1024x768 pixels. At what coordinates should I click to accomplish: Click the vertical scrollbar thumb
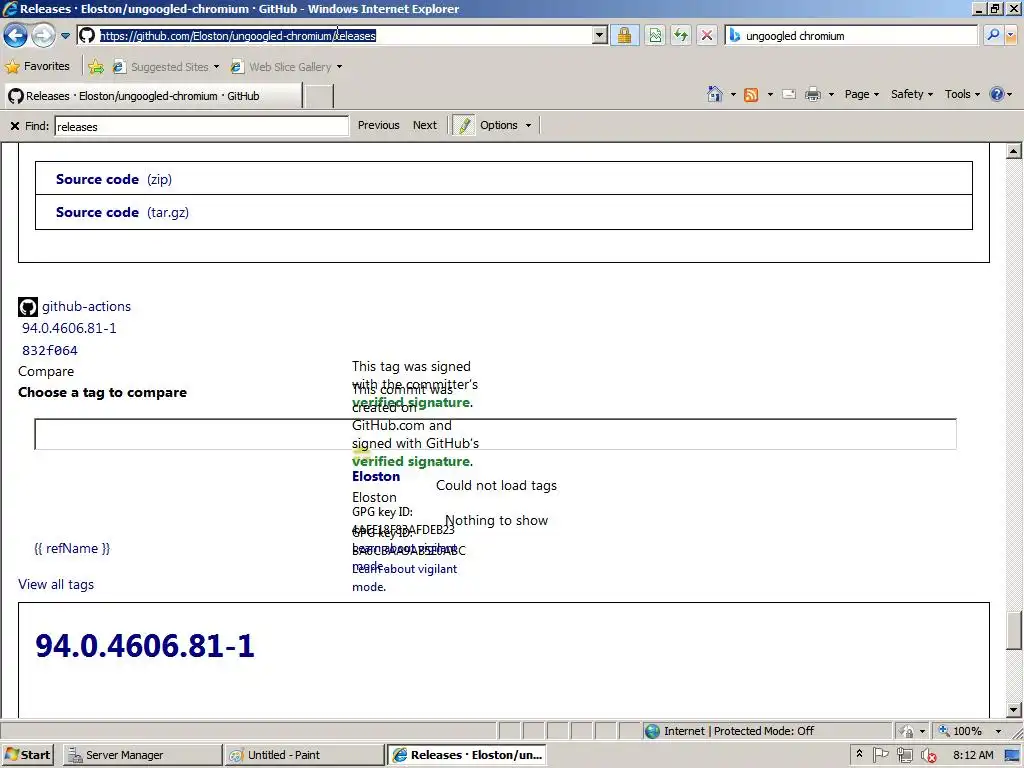[1013, 630]
